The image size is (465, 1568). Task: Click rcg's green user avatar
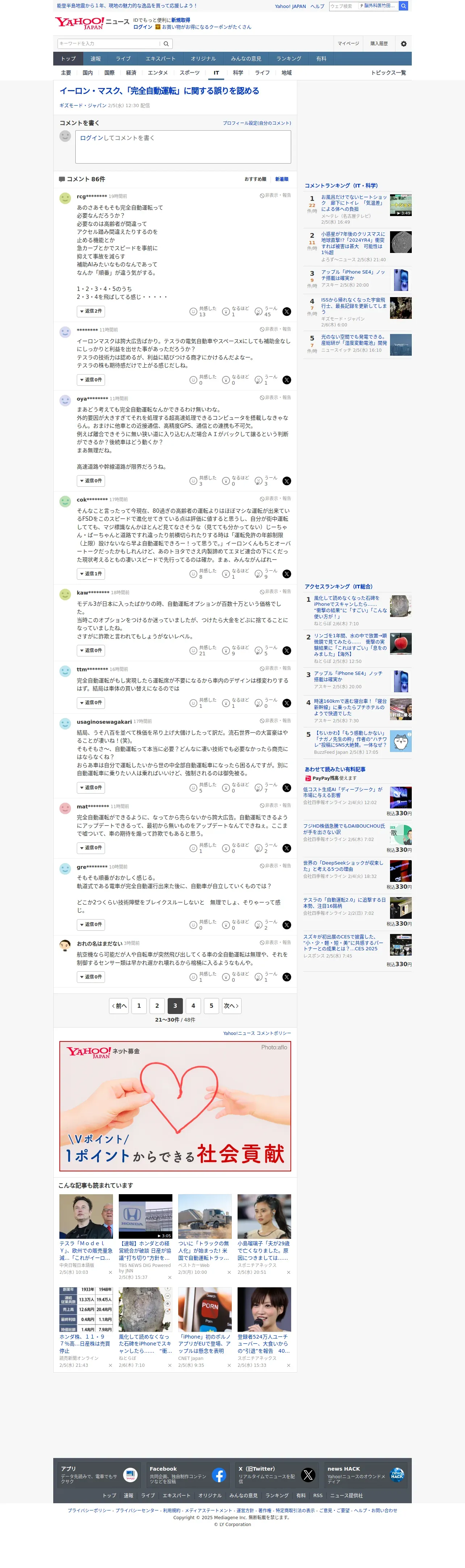click(x=65, y=198)
